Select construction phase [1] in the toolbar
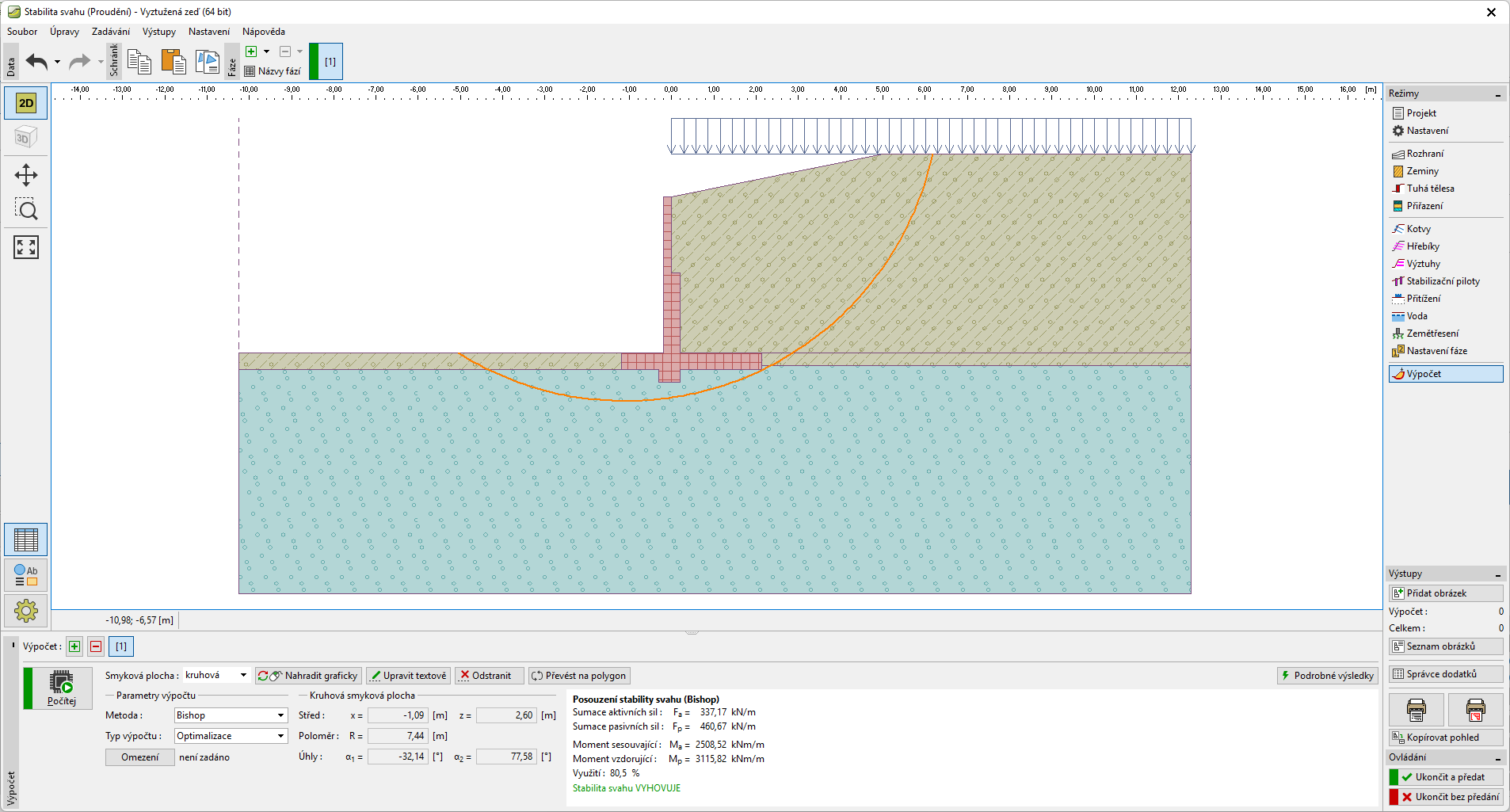 click(x=330, y=62)
